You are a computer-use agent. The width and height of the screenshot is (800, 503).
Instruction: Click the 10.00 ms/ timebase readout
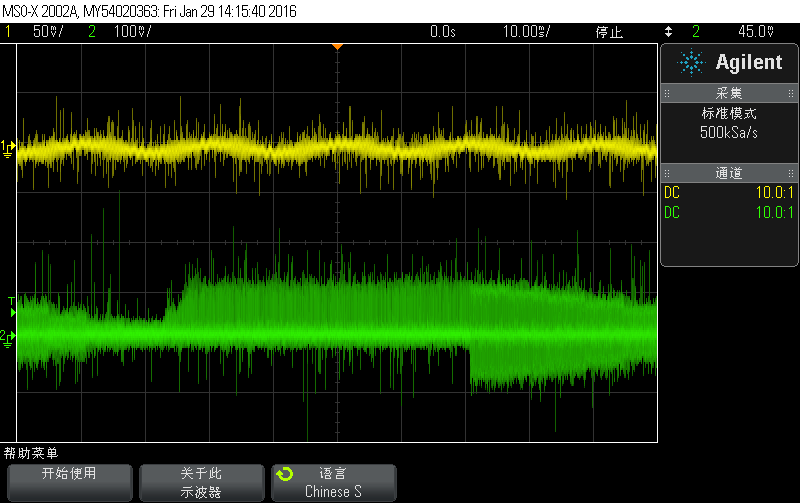526,32
